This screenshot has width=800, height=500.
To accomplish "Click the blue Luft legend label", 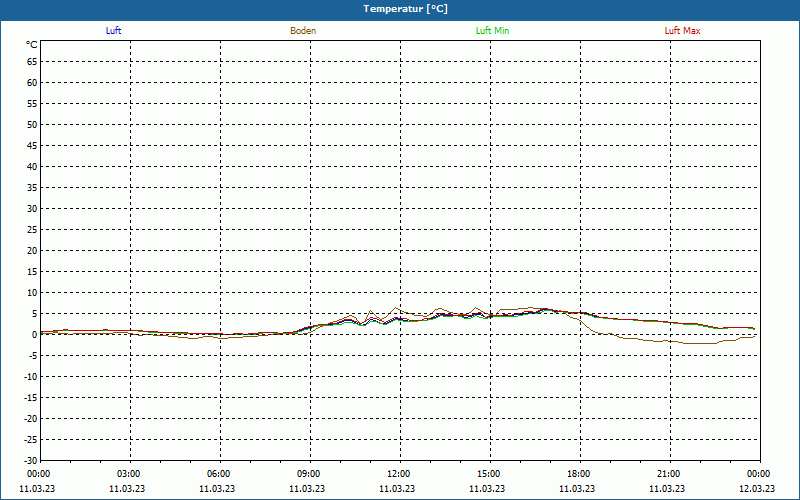I will 113,31.
